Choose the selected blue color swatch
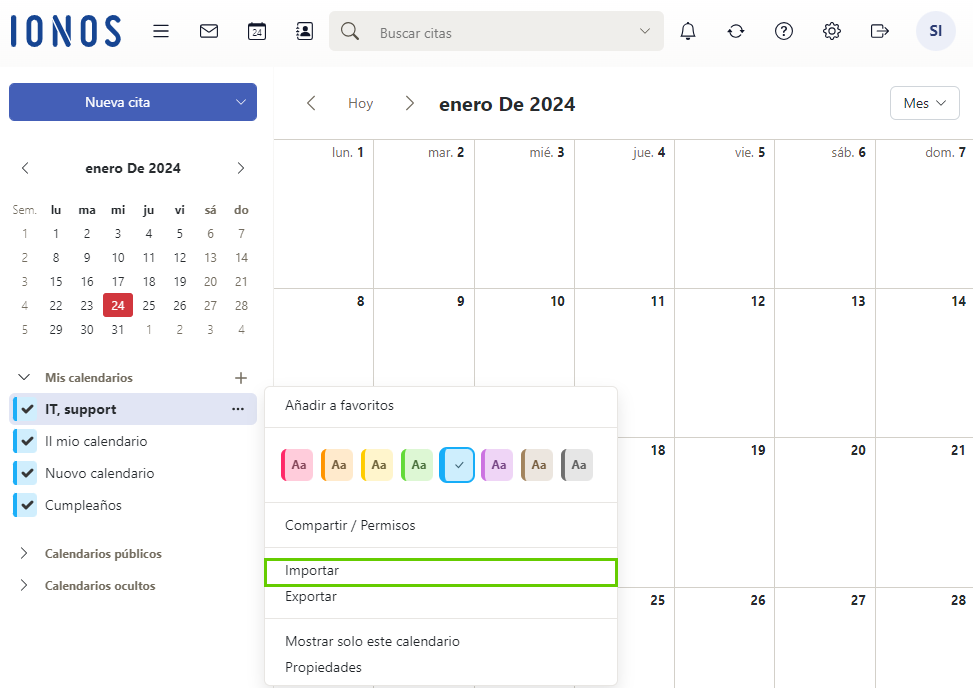Viewport: 973px width, 688px height. tap(457, 465)
